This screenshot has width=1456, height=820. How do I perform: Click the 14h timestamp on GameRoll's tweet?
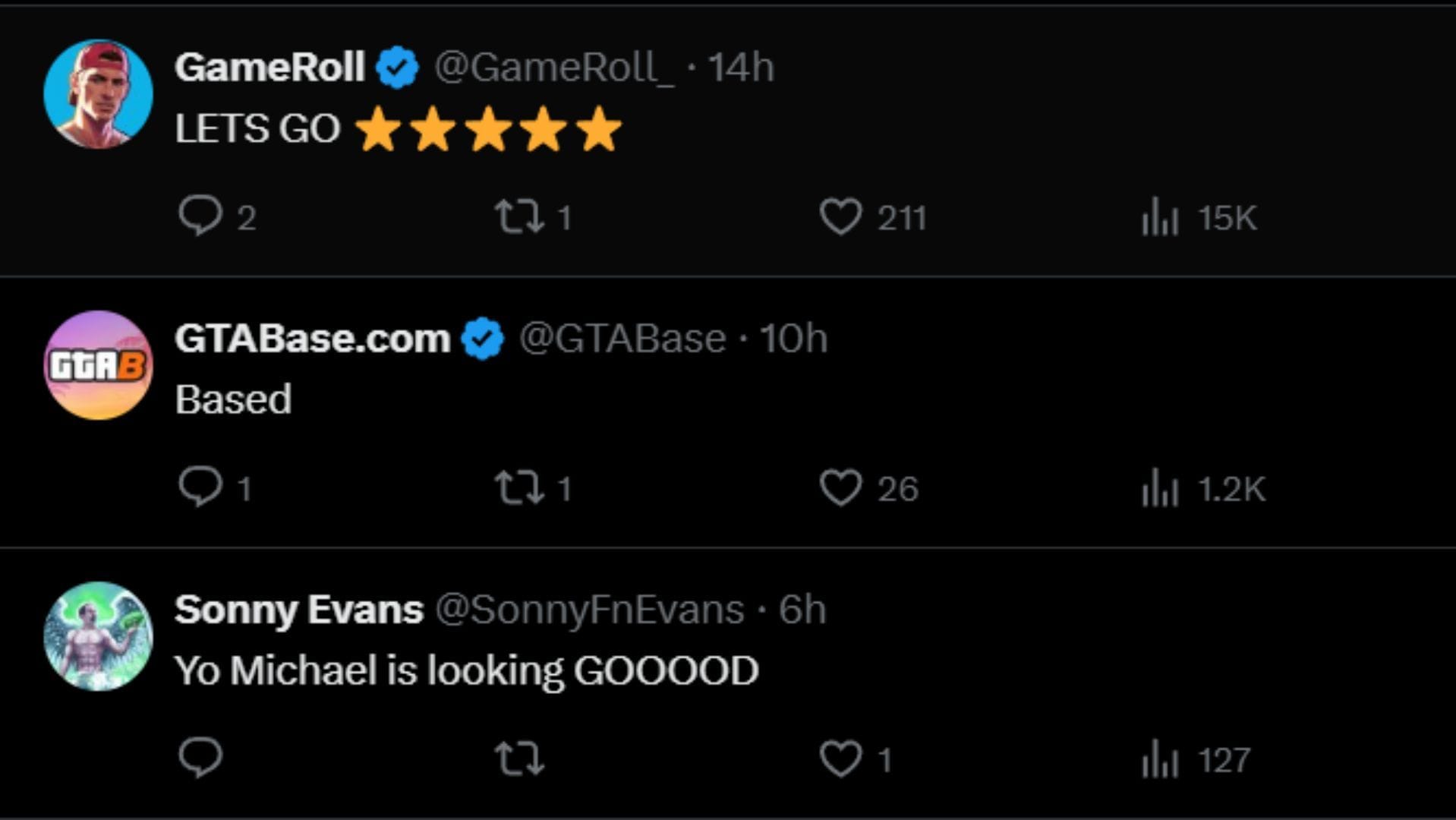click(741, 67)
